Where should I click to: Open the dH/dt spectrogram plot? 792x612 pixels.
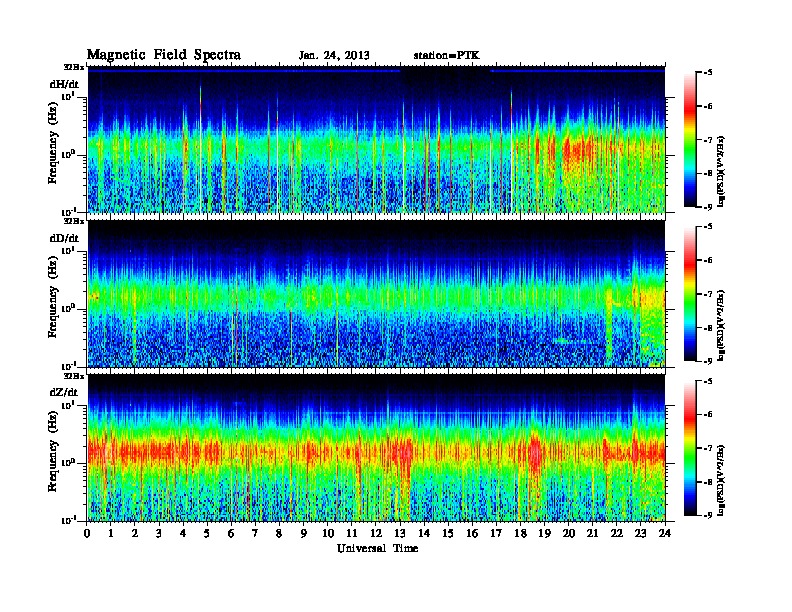[x=376, y=140]
